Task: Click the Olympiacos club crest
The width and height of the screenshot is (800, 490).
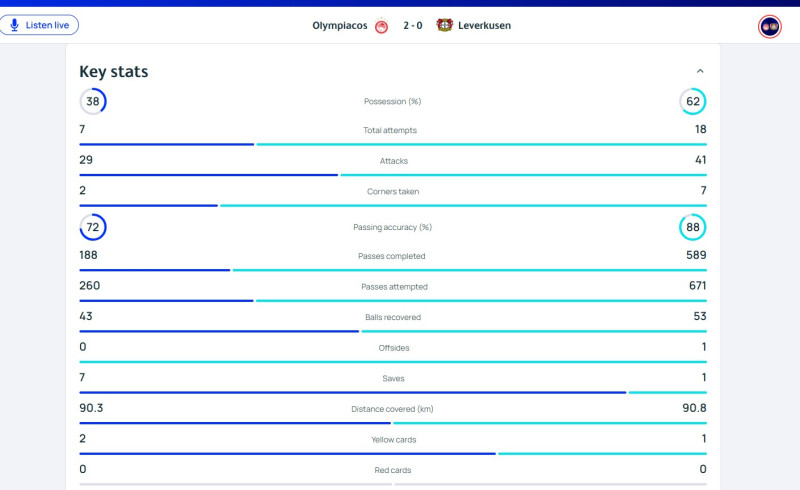Action: click(x=381, y=26)
